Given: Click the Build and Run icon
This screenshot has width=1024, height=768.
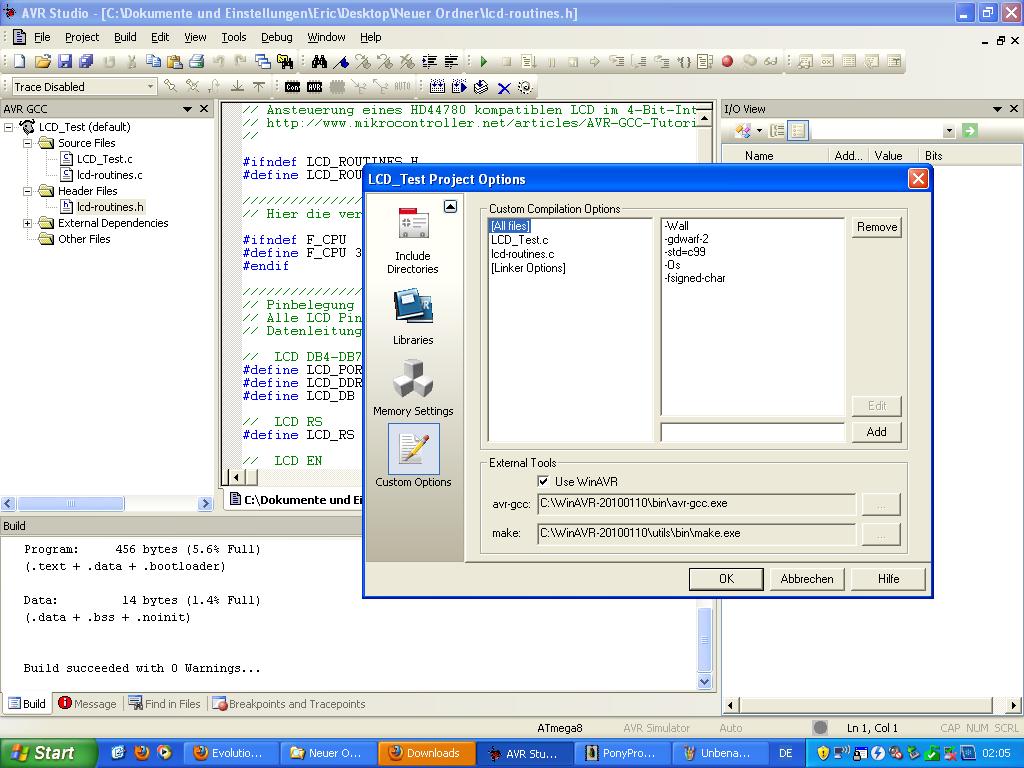Looking at the screenshot, I should [x=459, y=86].
